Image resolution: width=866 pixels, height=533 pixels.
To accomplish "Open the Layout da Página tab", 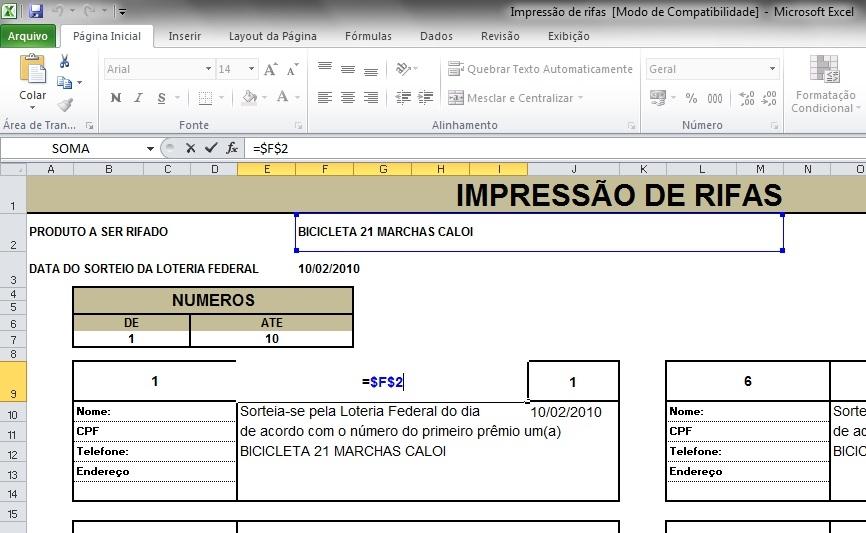I will pyautogui.click(x=272, y=36).
